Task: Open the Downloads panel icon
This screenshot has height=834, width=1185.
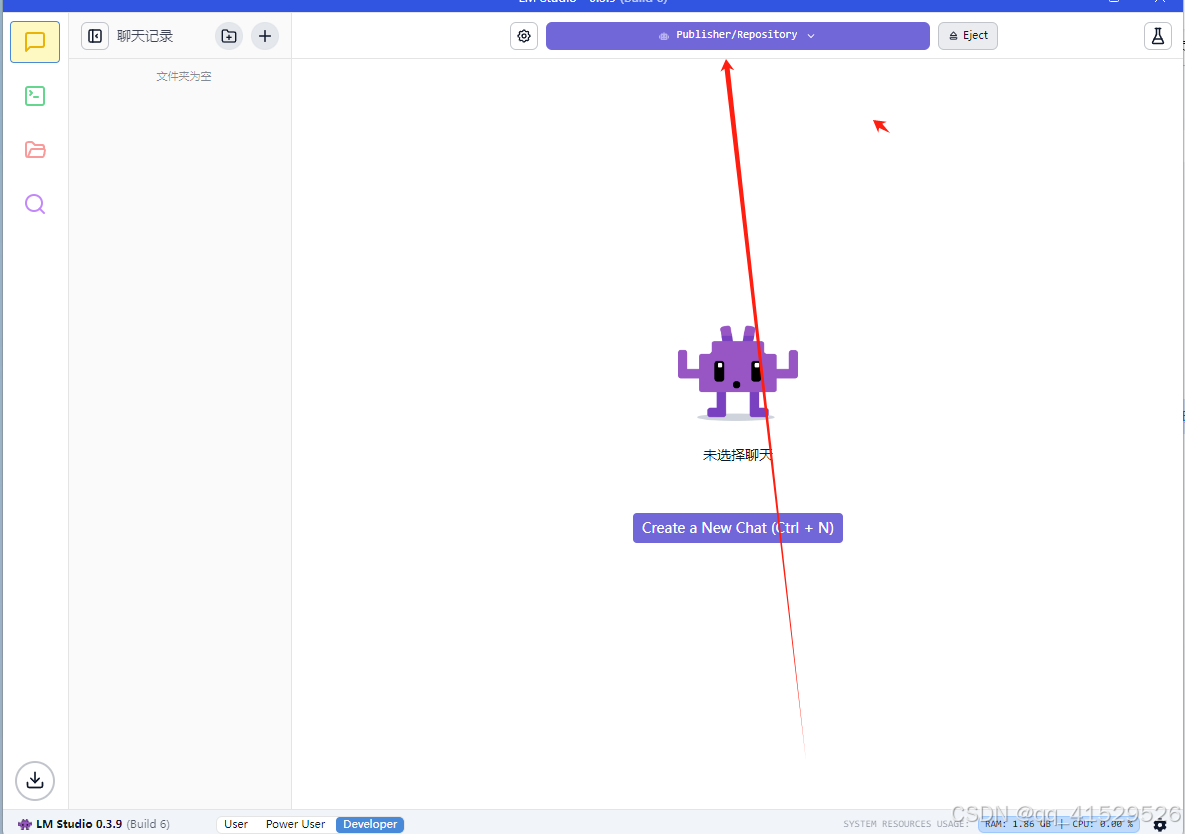Action: tap(35, 780)
